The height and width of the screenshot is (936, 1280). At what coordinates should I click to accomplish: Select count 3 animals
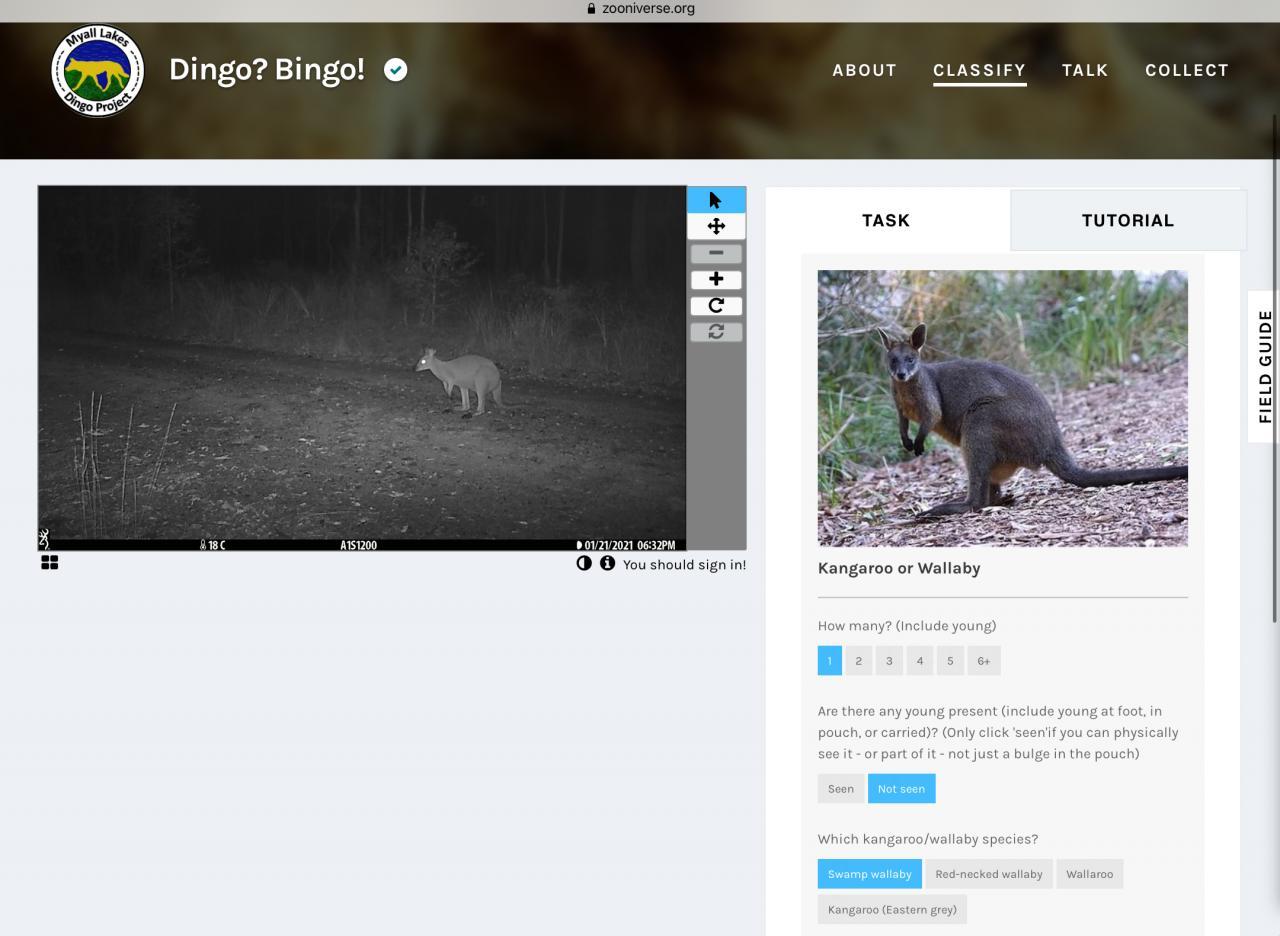click(x=889, y=661)
